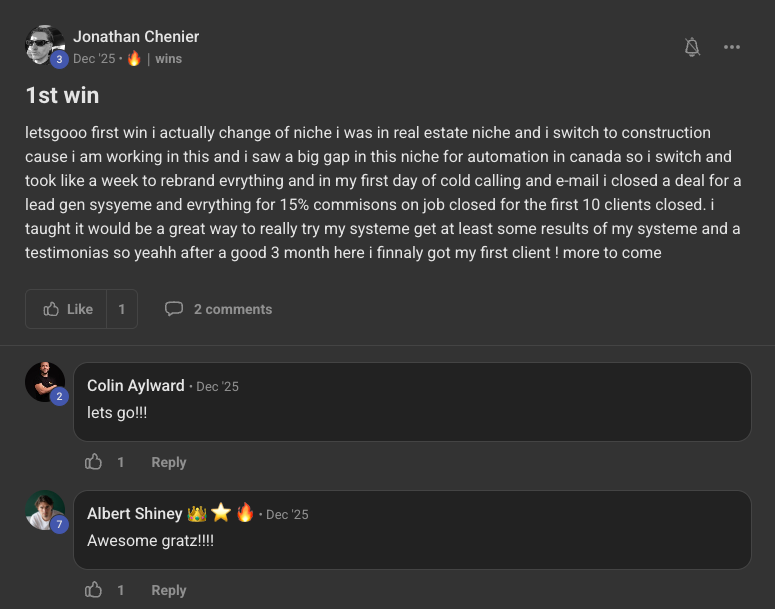Click Colin Aylward's avatar picture
This screenshot has height=609, width=775.
click(44, 382)
